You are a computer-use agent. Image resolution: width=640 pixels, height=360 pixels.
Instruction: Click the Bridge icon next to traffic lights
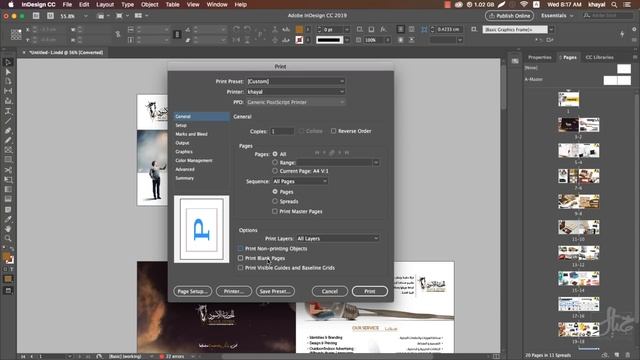click(36, 16)
